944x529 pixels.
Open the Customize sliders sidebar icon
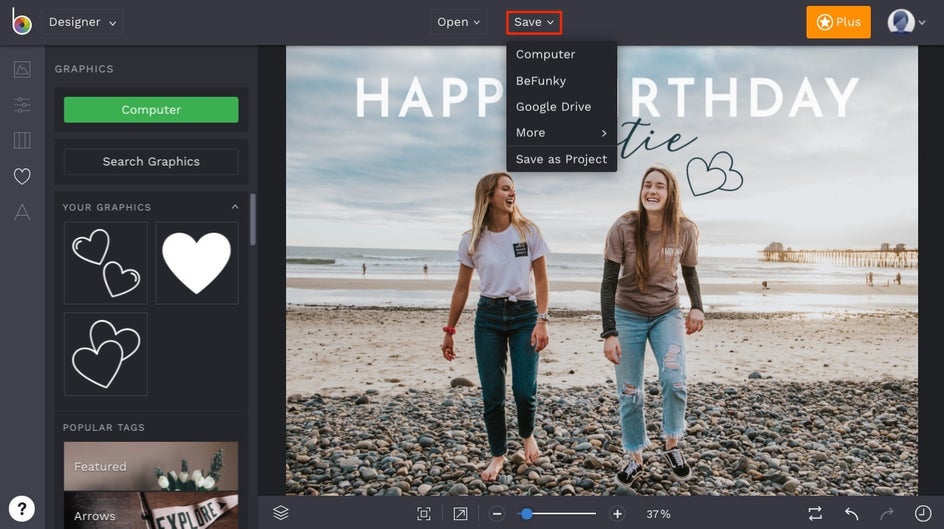click(22, 105)
